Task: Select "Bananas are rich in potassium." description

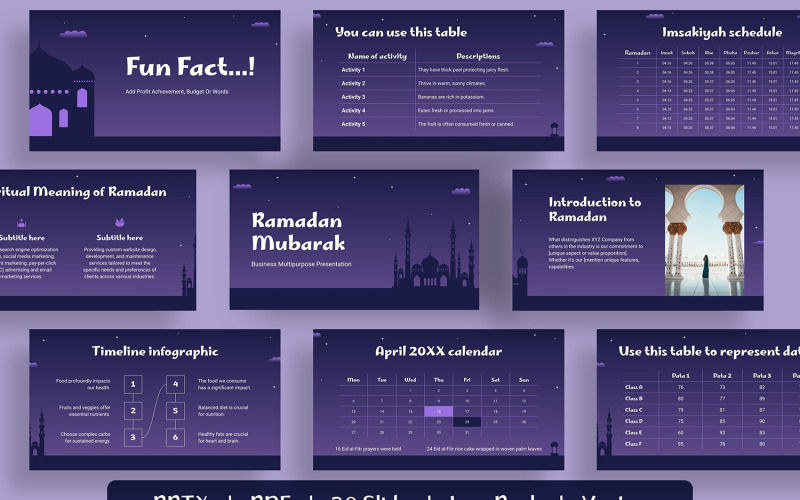Action: pos(451,97)
